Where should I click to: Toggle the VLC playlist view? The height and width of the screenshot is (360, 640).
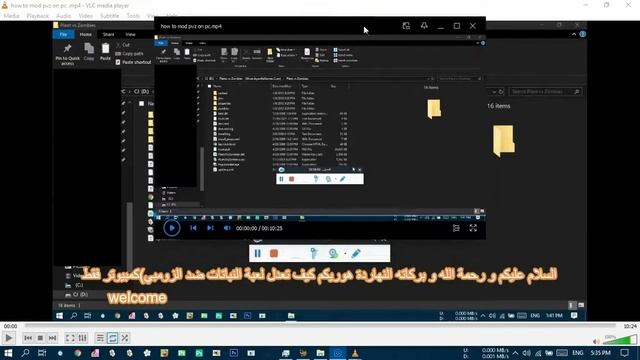coord(100,338)
